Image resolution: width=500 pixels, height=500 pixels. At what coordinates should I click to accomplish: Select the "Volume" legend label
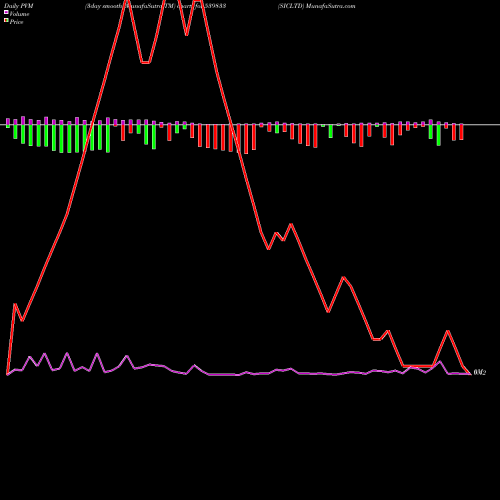[x=19, y=14]
